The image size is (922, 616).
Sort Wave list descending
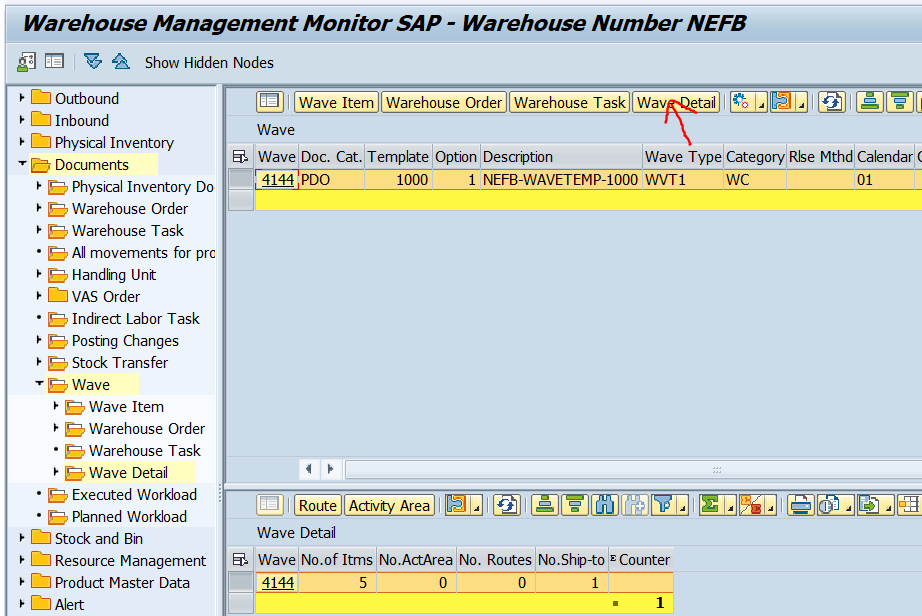(x=900, y=102)
